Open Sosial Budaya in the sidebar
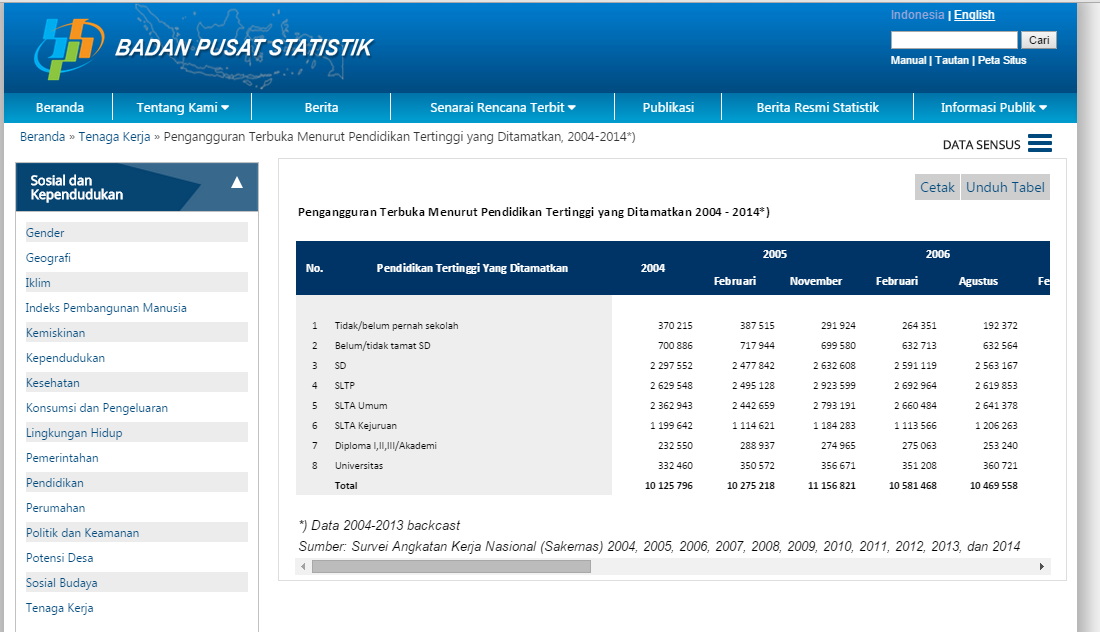 coord(62,583)
